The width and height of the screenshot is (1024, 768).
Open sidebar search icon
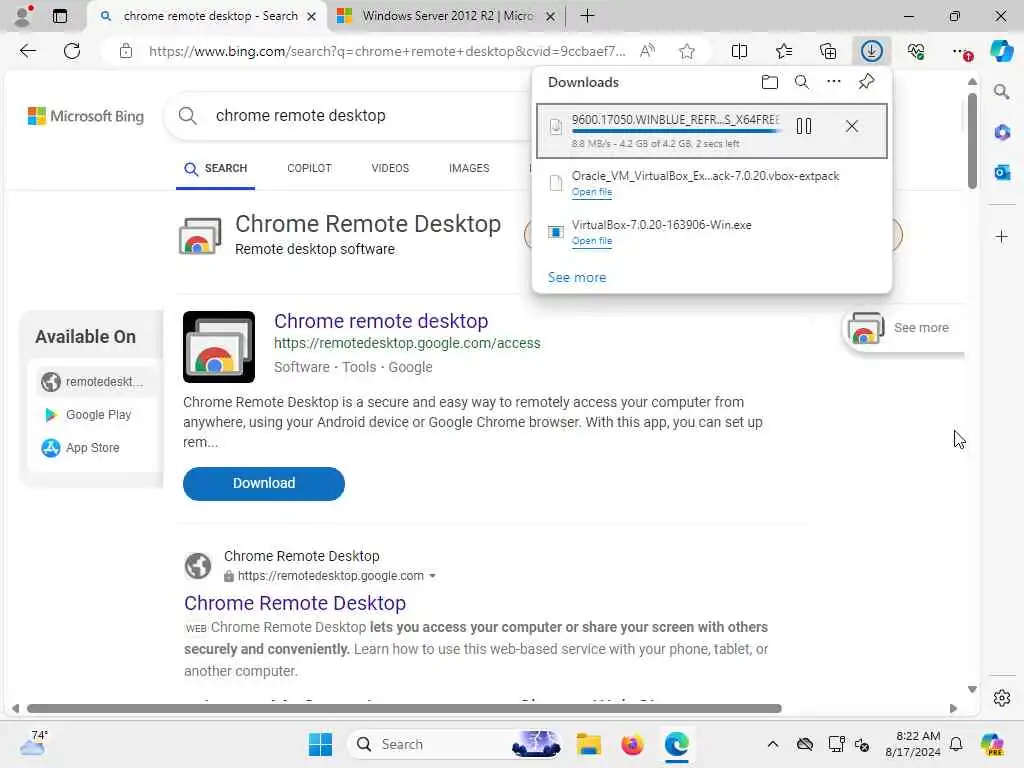(1002, 91)
